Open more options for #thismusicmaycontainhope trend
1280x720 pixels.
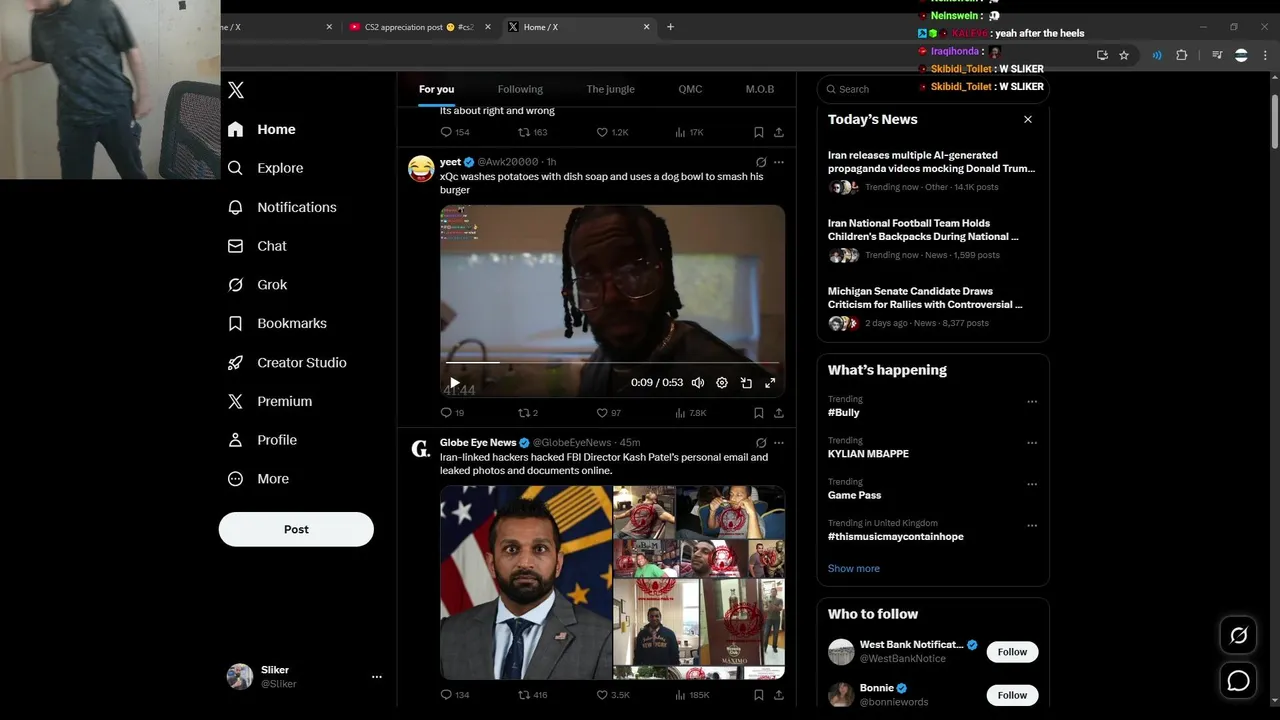coord(1032,525)
